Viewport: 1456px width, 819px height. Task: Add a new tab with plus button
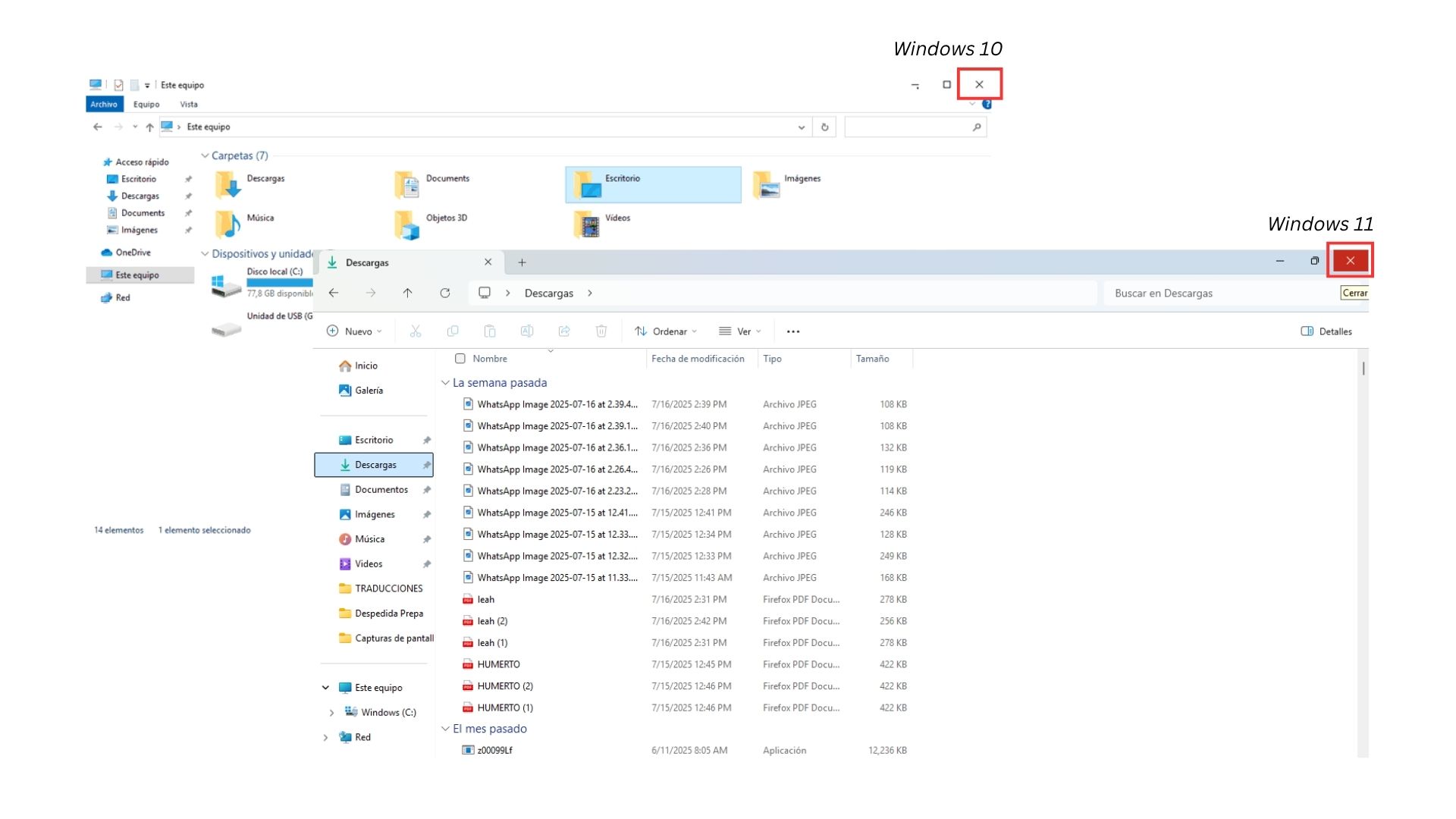pos(522,262)
